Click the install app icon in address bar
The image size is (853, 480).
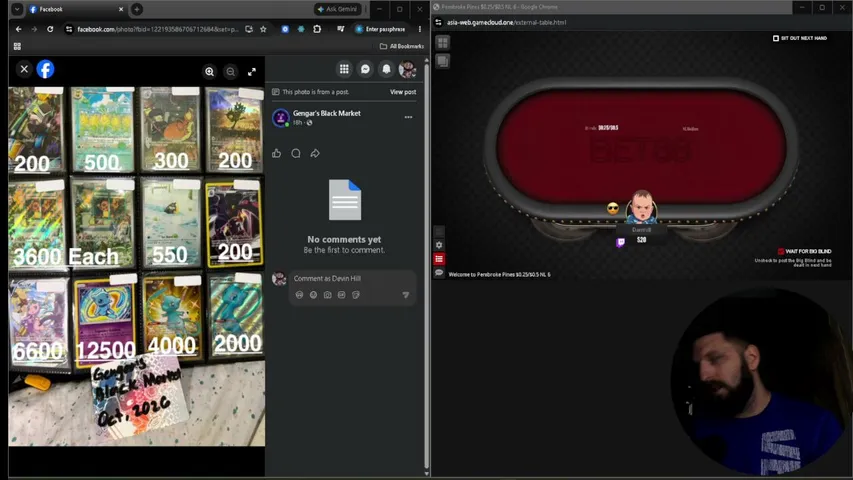(x=249, y=29)
